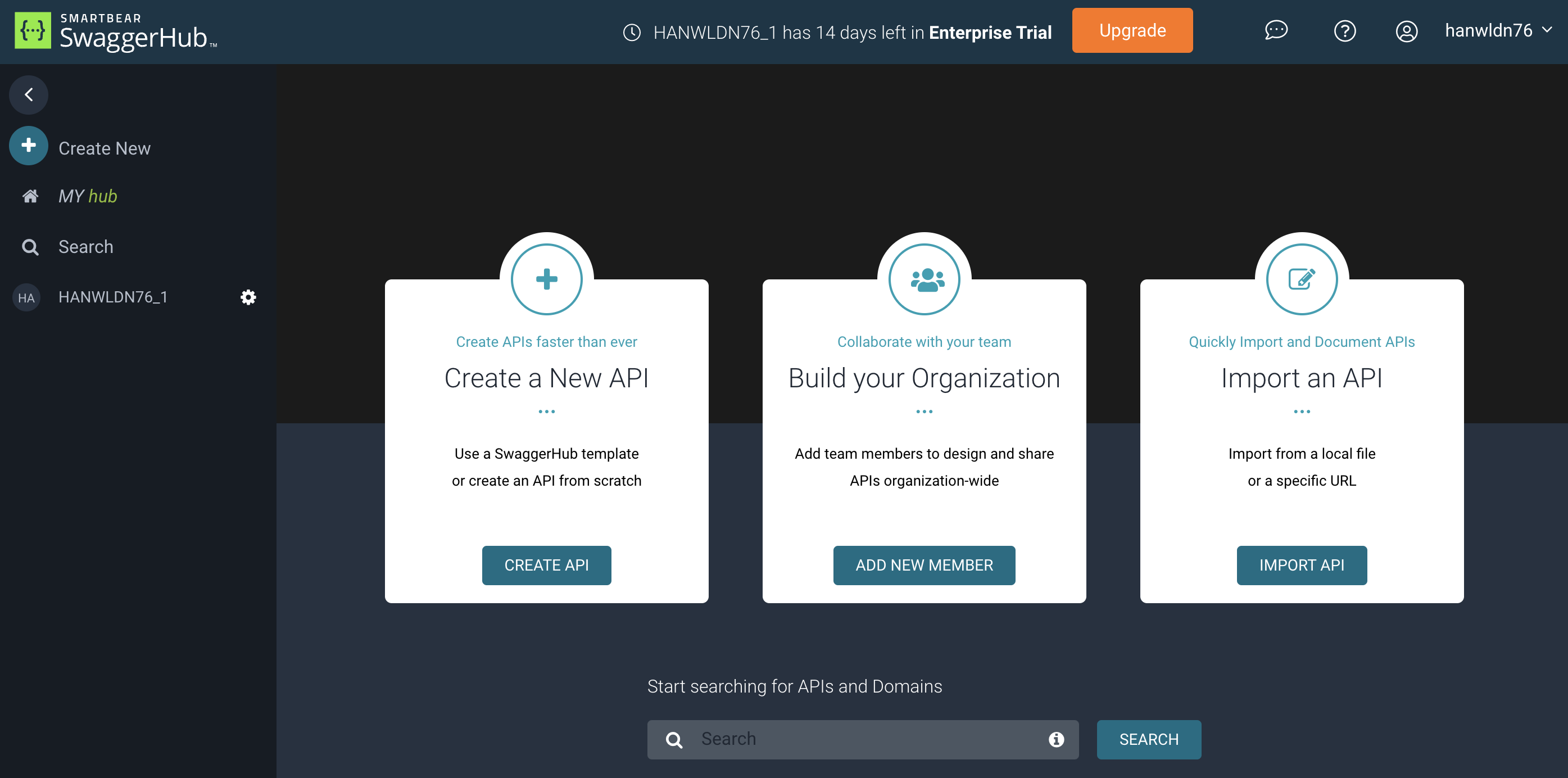Viewport: 1568px width, 778px height.
Task: Open the feedback chat bubble icon
Action: point(1276,30)
